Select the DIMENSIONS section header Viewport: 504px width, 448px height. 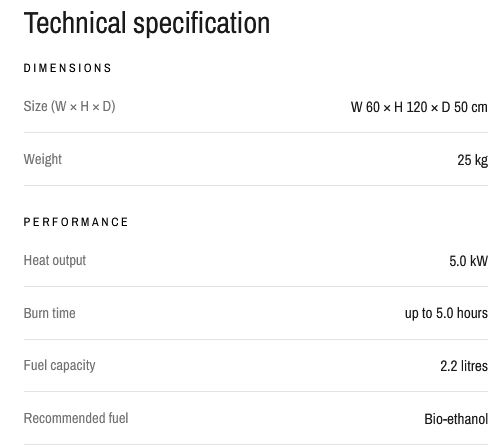click(68, 68)
